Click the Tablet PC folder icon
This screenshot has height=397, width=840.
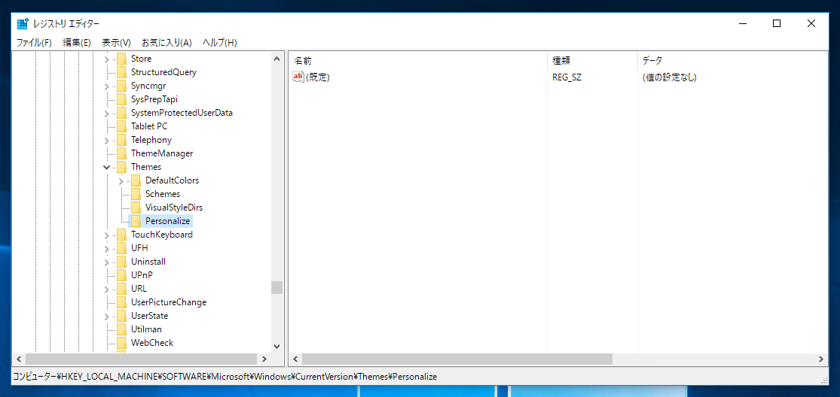pos(122,126)
